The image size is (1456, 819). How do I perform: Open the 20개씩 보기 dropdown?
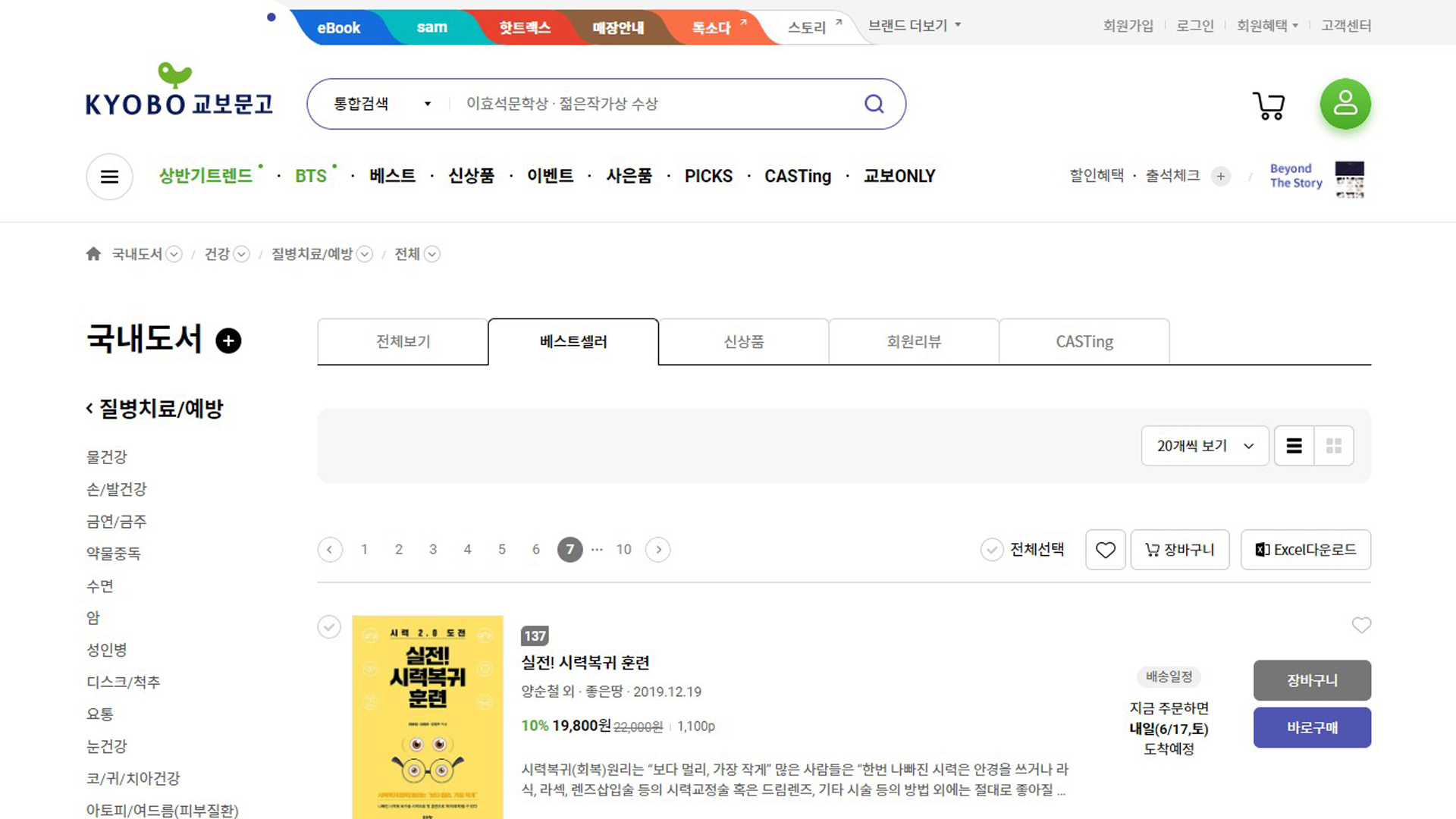[1204, 446]
